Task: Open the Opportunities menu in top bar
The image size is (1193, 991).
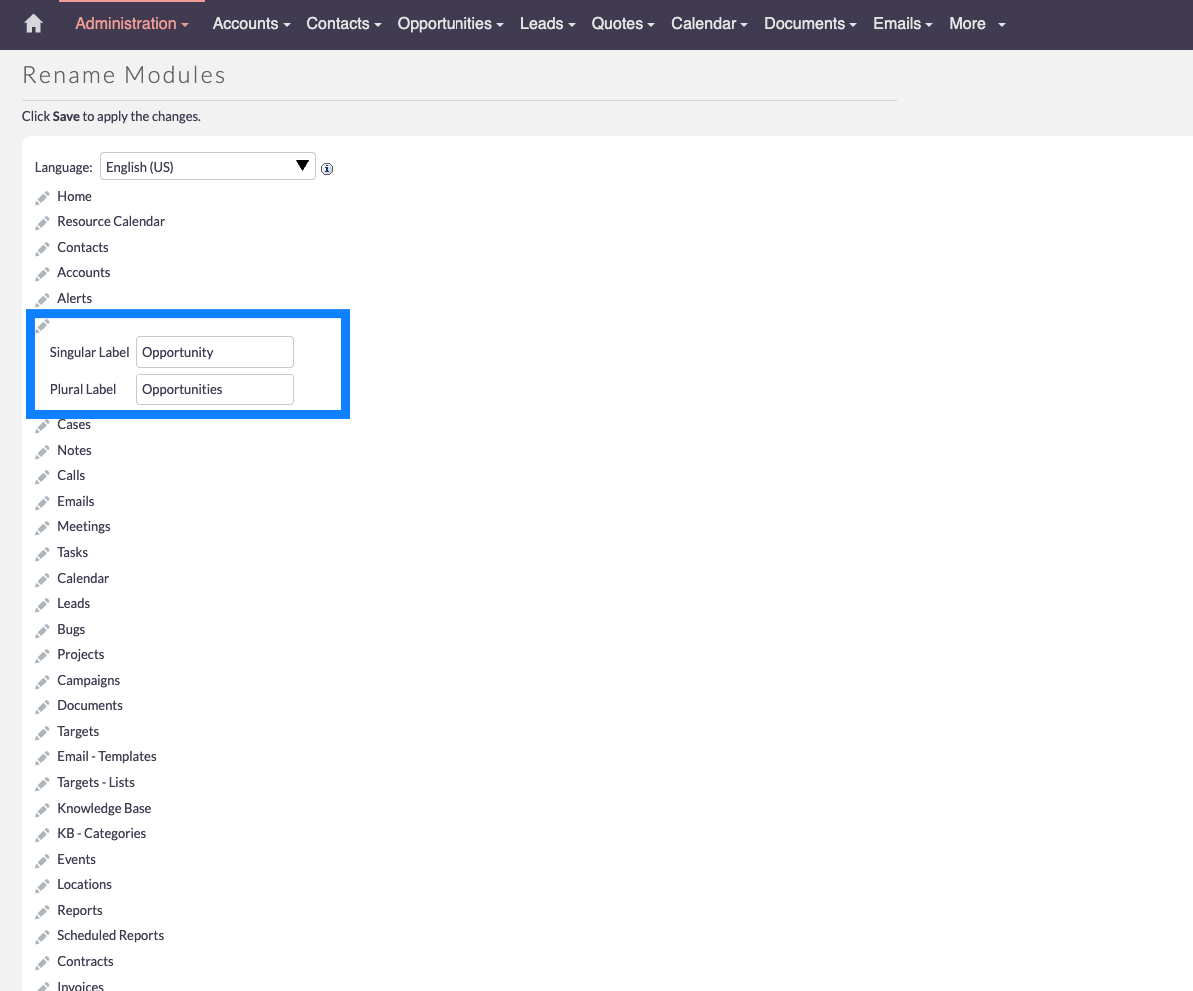Action: [450, 24]
